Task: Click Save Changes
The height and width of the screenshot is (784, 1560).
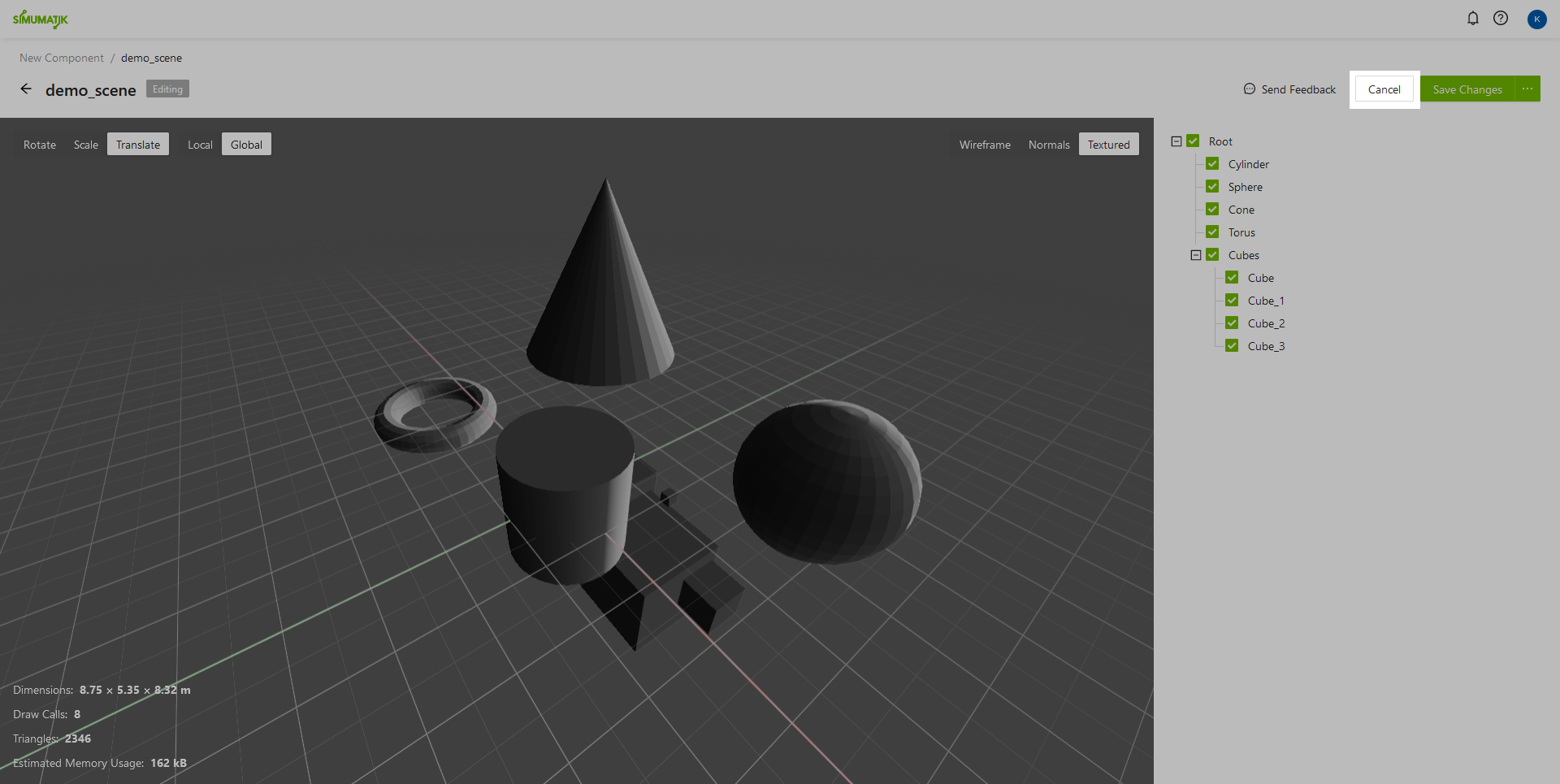Action: (x=1467, y=89)
